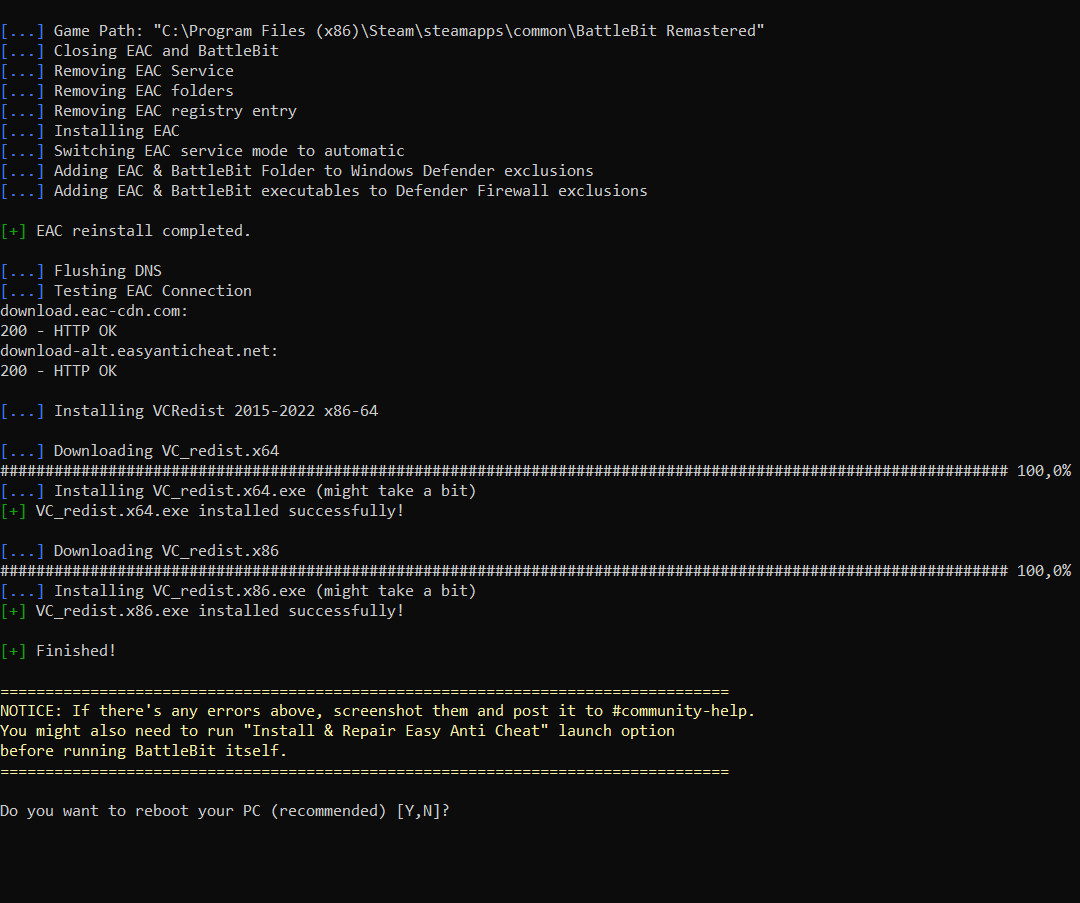
Task: Select "Switching EAC service mode to automatic"
Action: point(229,151)
